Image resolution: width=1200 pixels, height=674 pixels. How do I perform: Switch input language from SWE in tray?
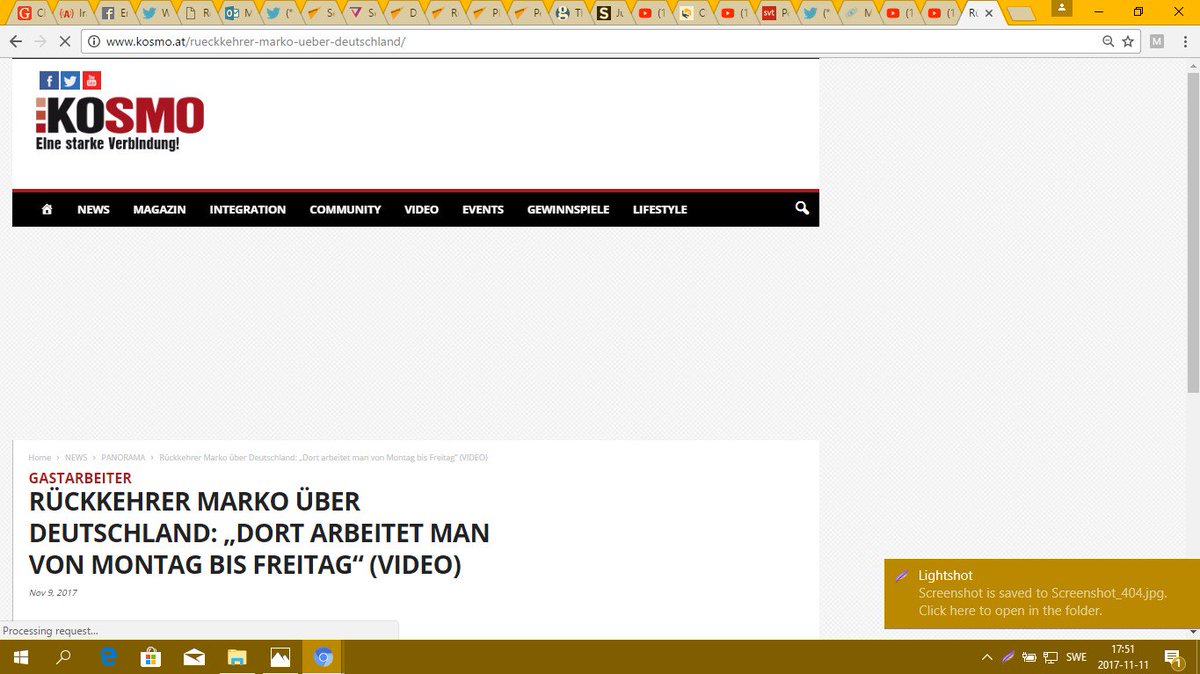[1076, 657]
